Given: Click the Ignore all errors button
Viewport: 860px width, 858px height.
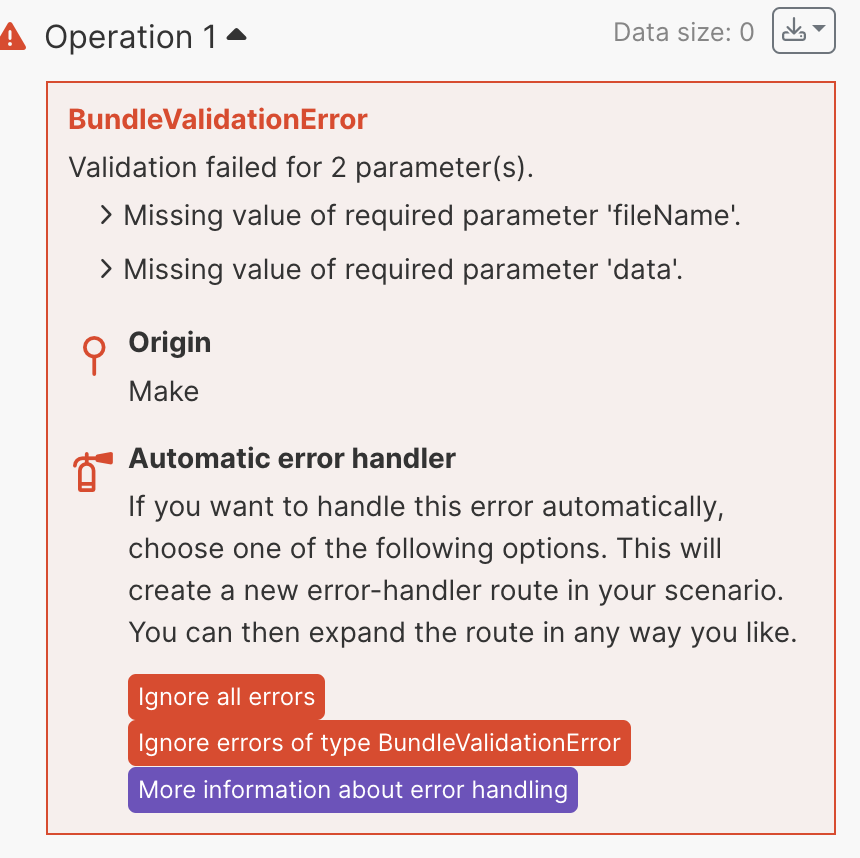Looking at the screenshot, I should coord(226,697).
